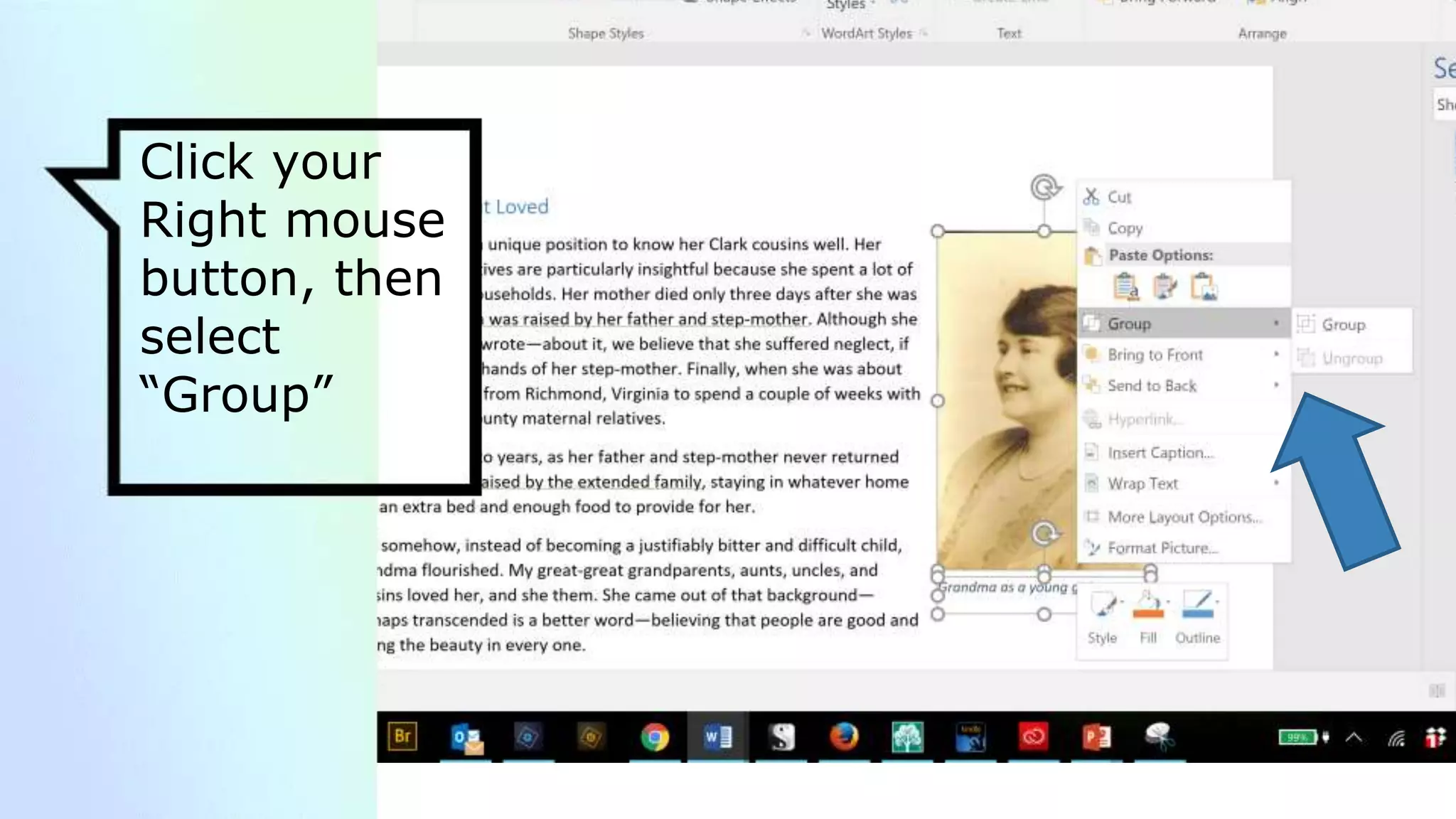Click the Copy menu entry

coord(1125,228)
